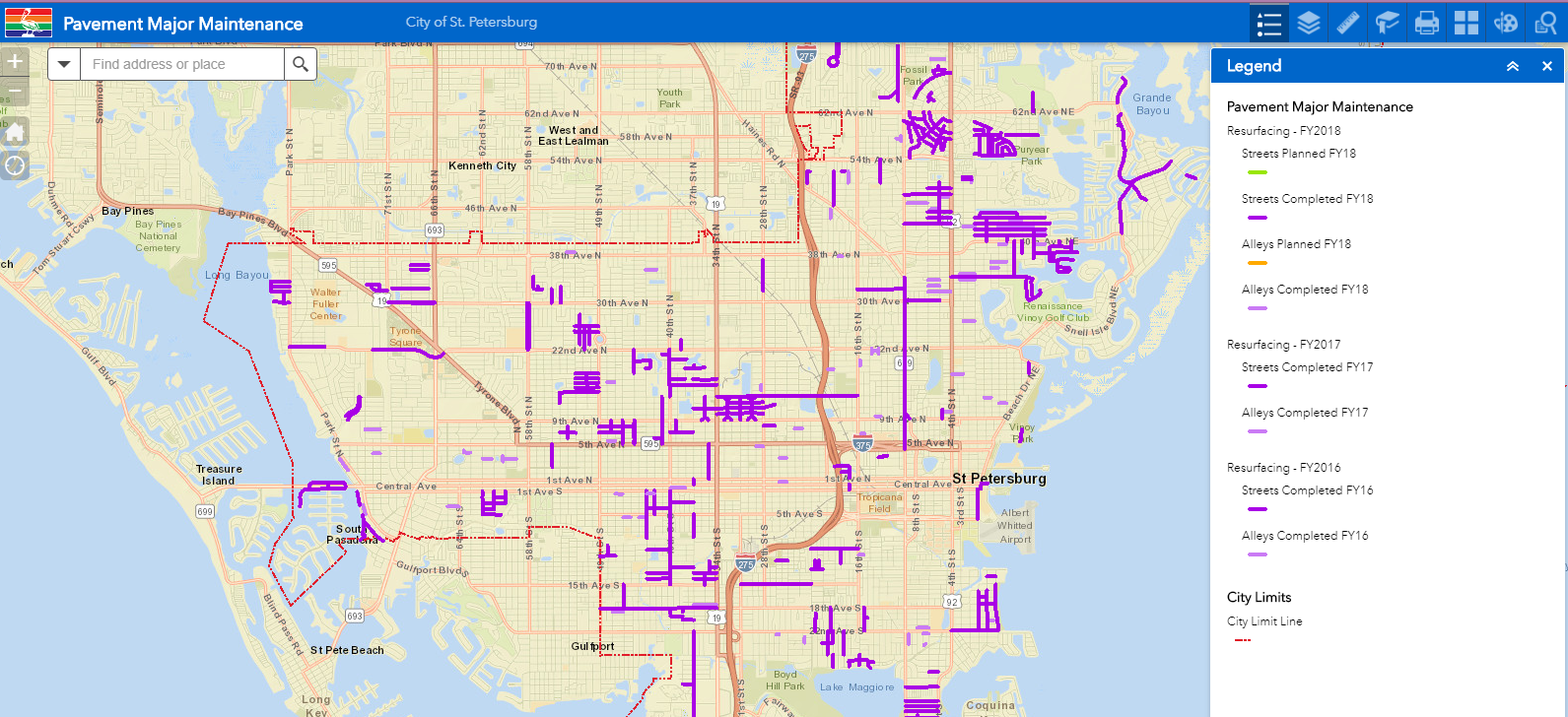Image resolution: width=1568 pixels, height=717 pixels.
Task: Select 'City Limits' legend heading
Action: 1259,598
